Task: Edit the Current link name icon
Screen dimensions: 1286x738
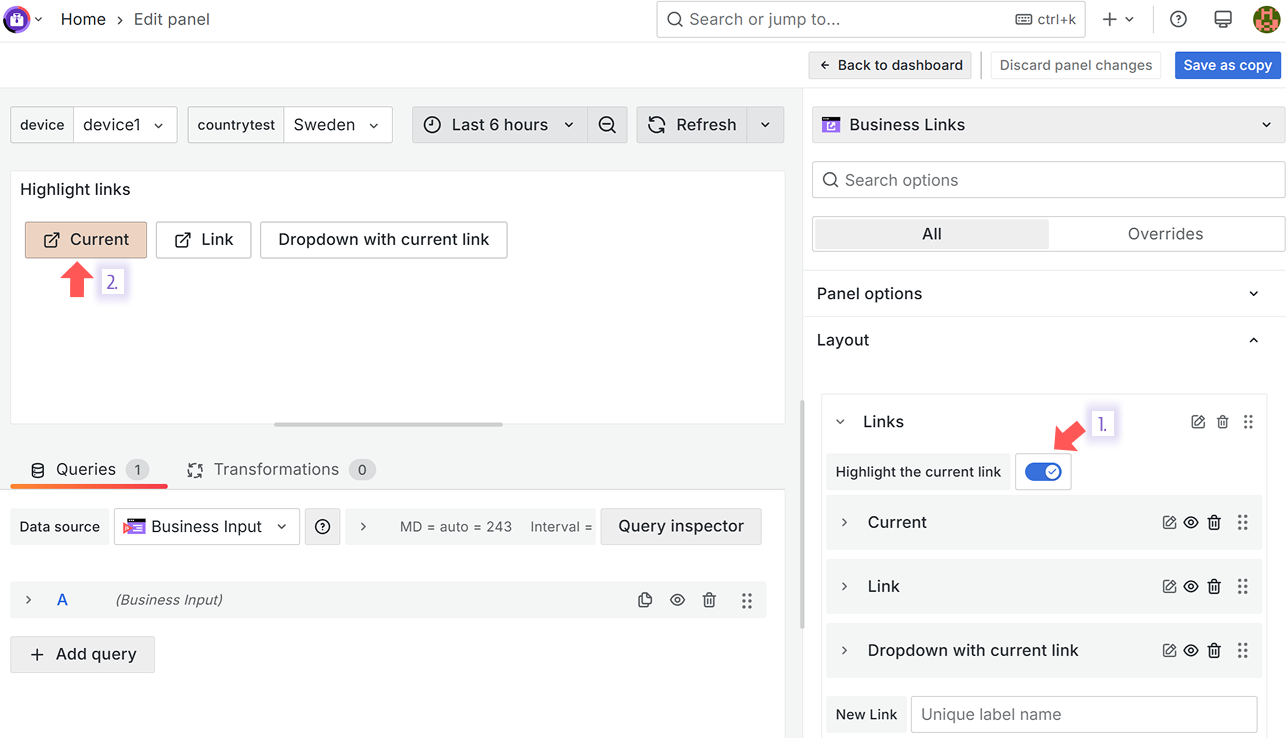Action: [1169, 522]
